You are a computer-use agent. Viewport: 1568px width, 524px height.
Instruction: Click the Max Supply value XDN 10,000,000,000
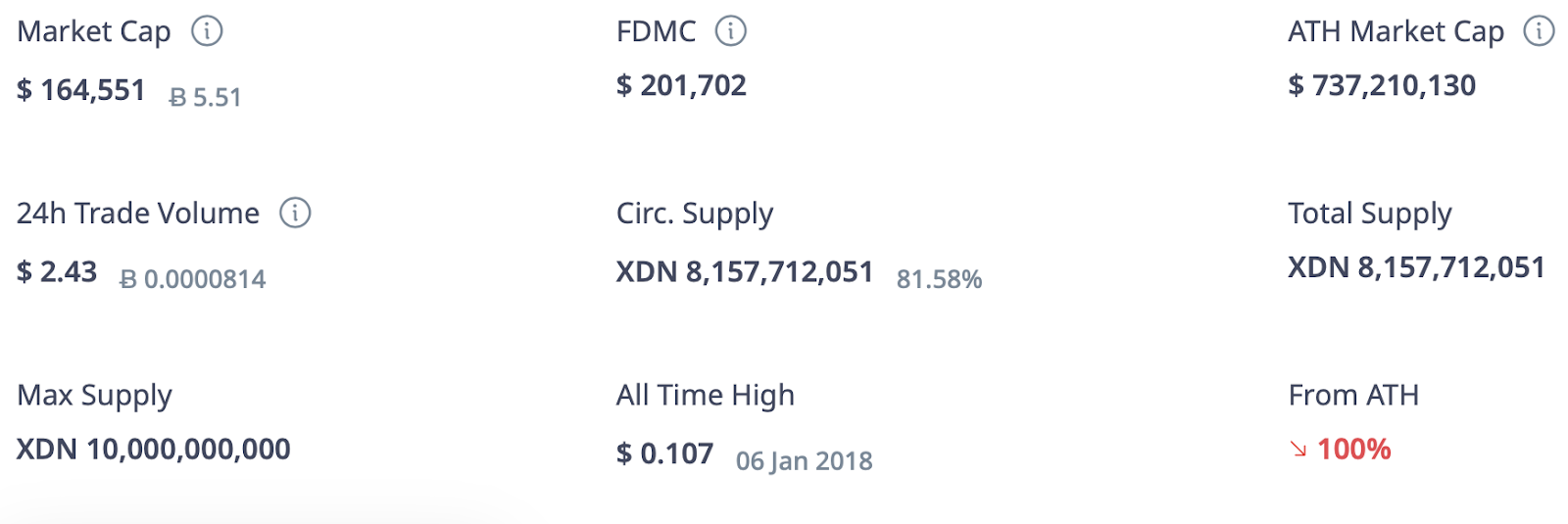tap(154, 450)
